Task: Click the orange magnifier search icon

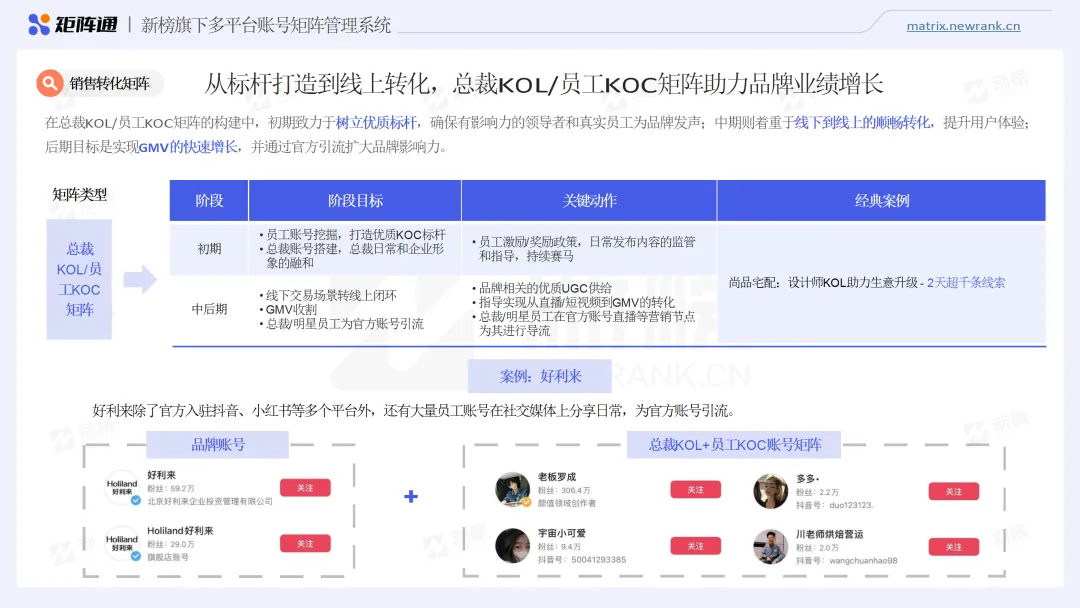Action: [x=50, y=83]
